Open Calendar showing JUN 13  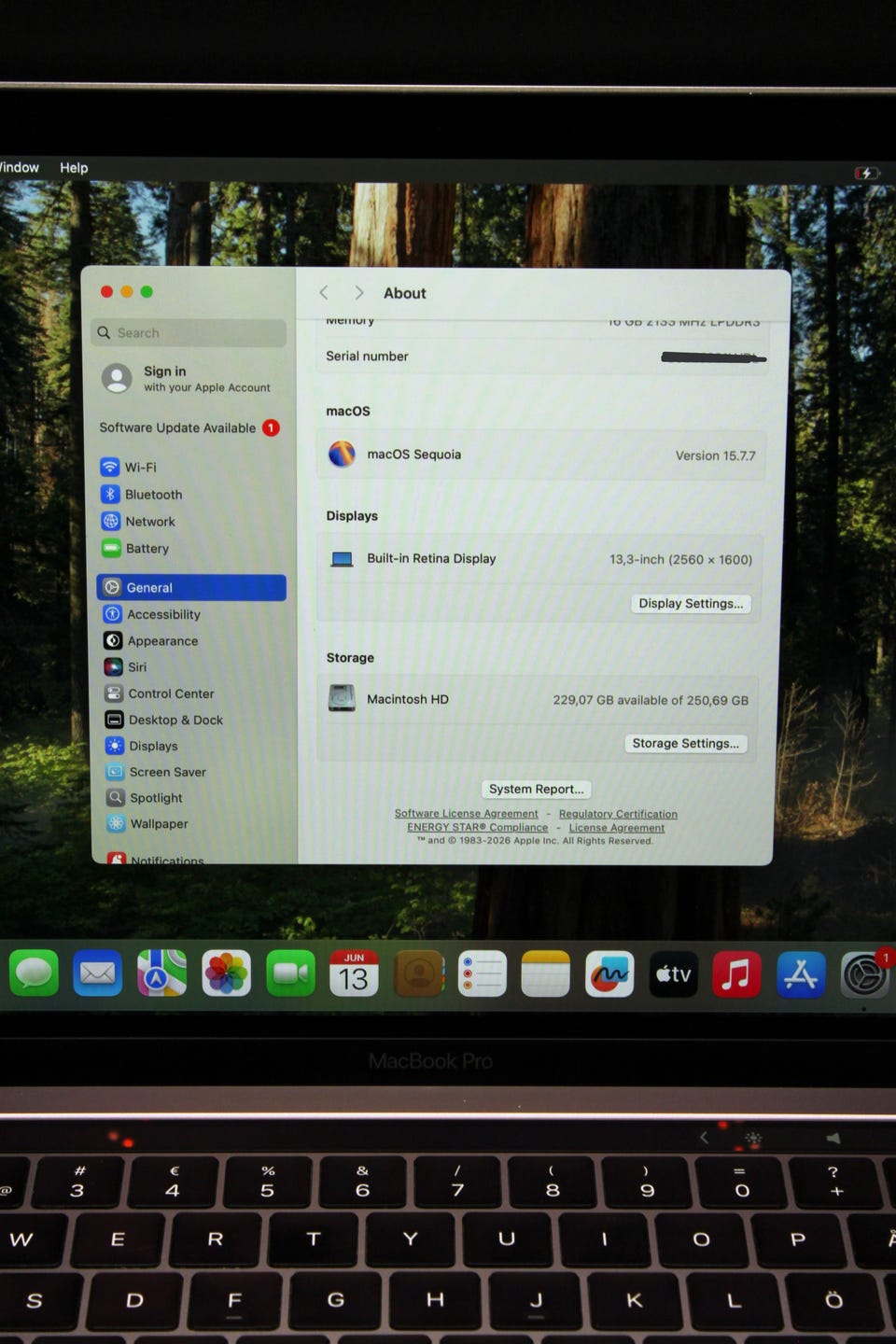354,973
